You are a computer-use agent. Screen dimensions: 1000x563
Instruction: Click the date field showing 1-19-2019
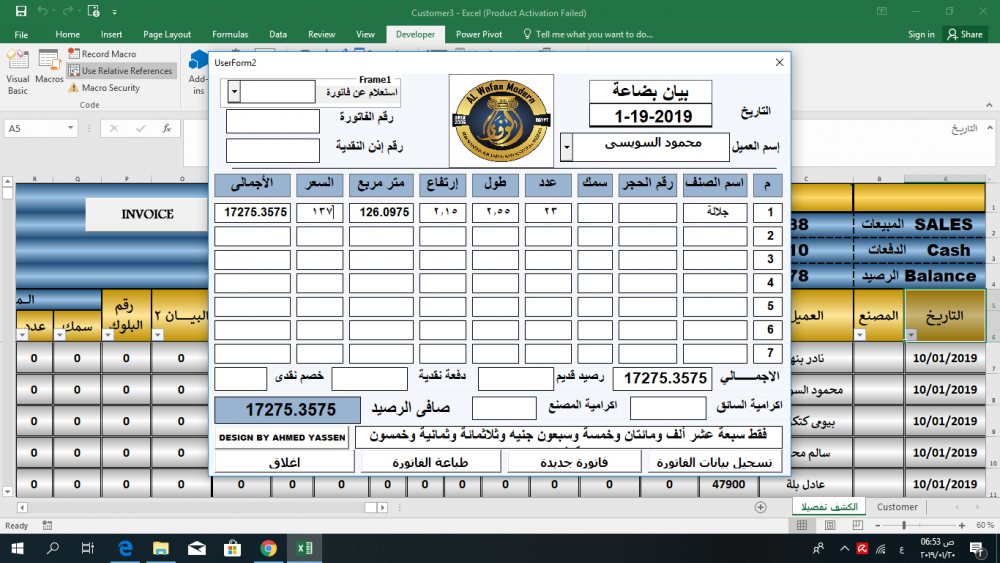(x=651, y=116)
